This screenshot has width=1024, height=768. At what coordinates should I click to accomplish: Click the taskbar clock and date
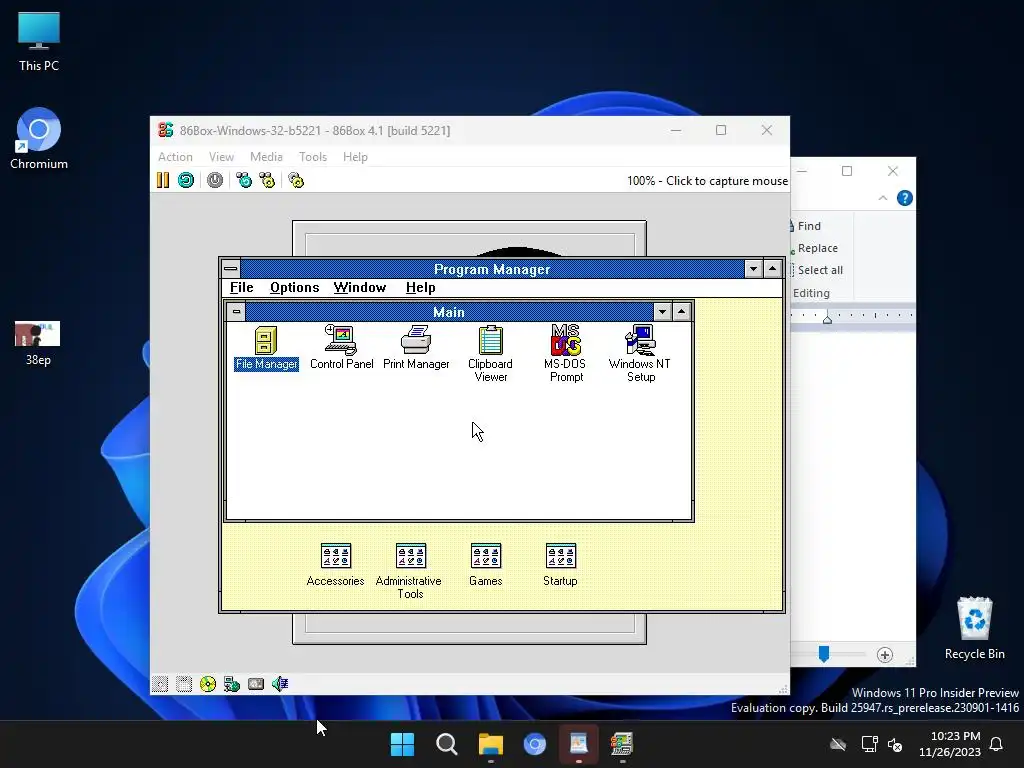coord(950,744)
